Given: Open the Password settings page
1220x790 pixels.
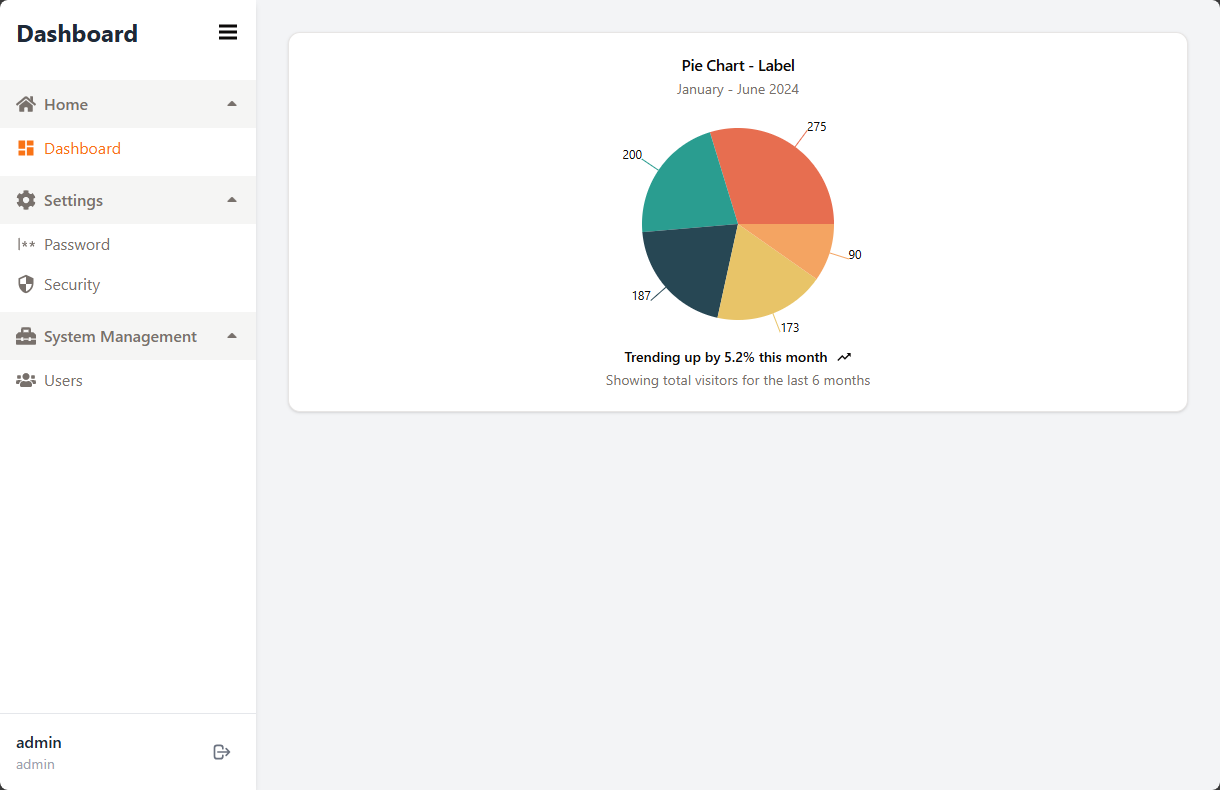Looking at the screenshot, I should (128, 244).
